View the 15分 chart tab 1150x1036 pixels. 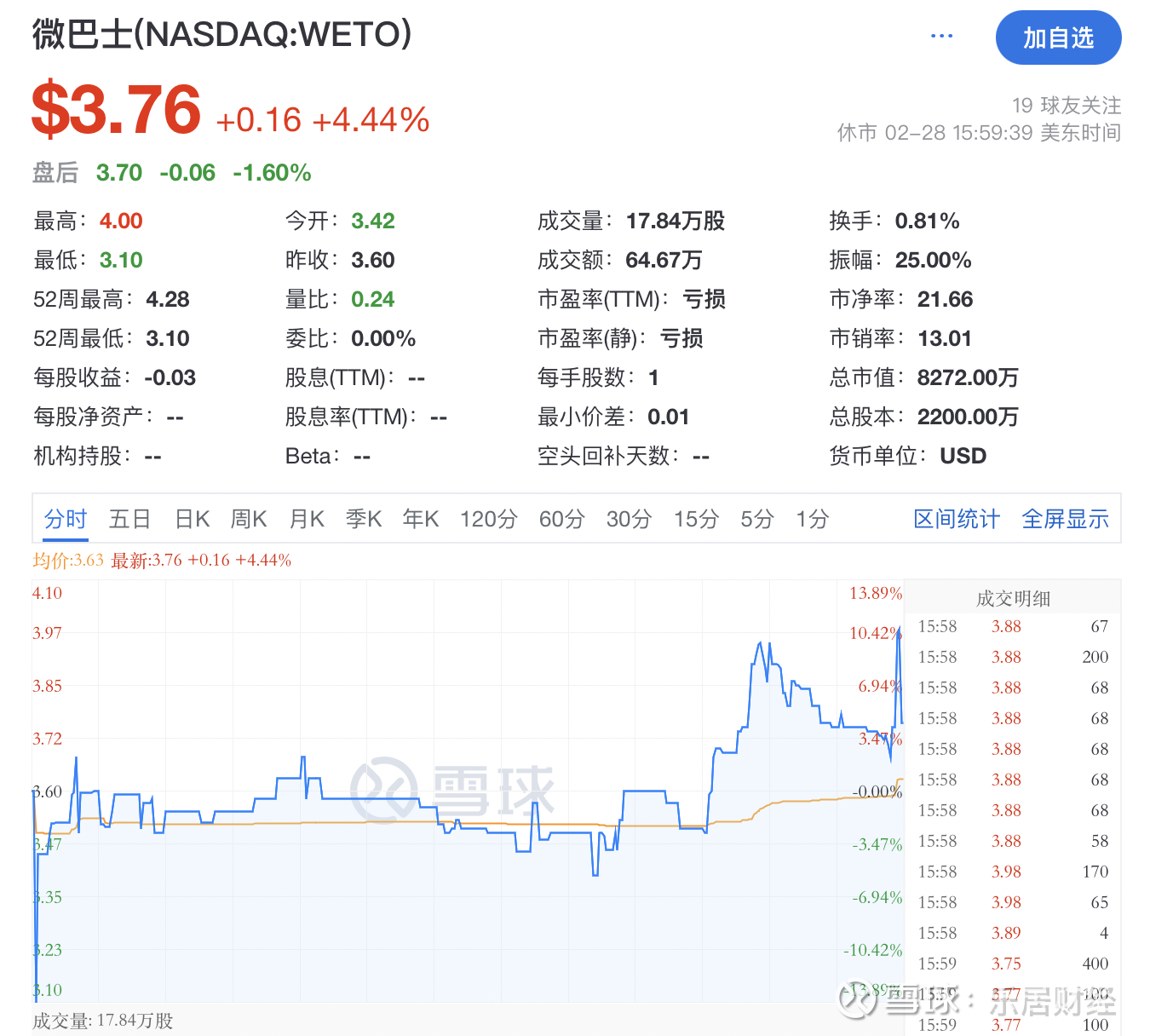pyautogui.click(x=697, y=519)
